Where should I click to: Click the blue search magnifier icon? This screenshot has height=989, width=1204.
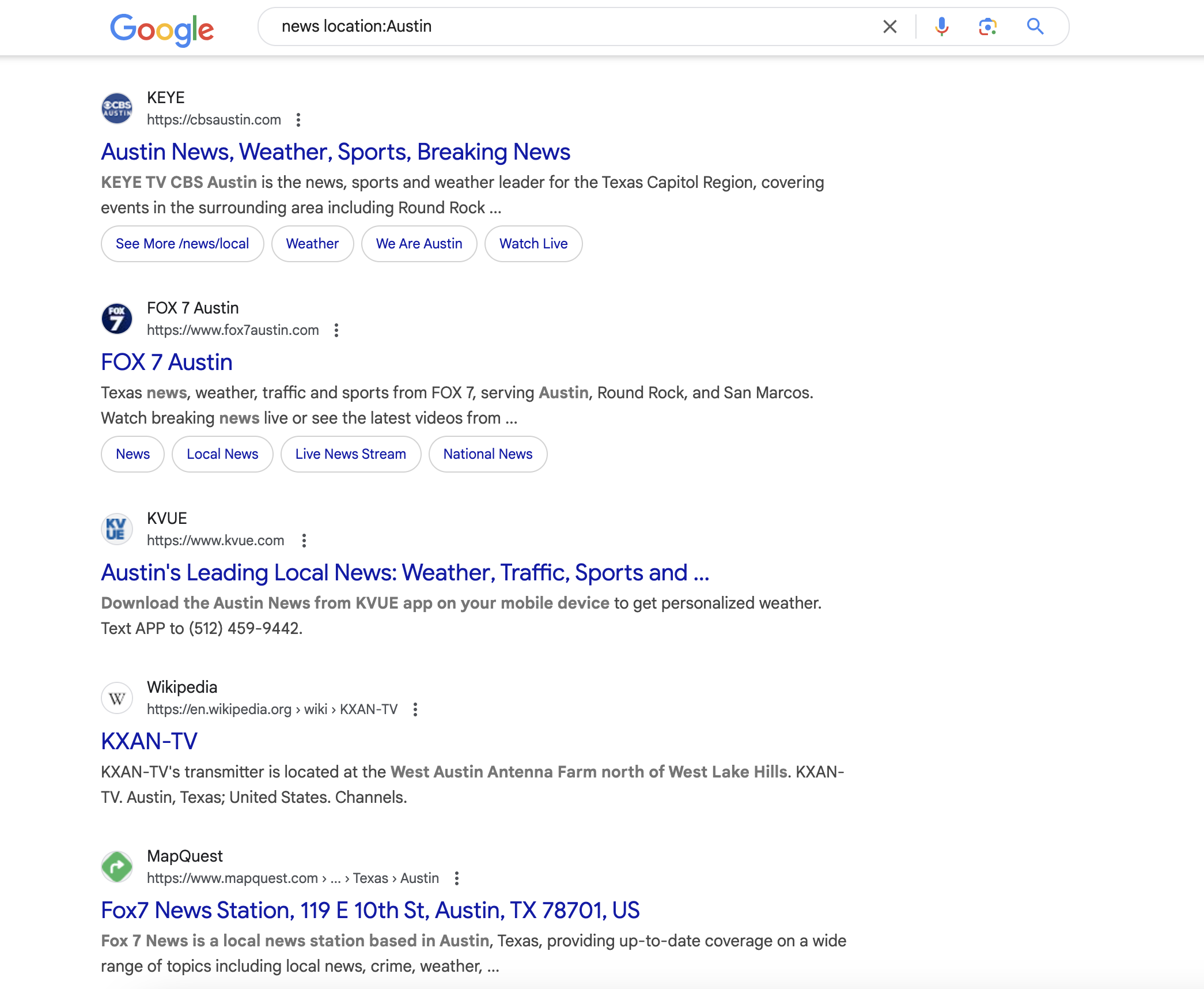coord(1035,27)
